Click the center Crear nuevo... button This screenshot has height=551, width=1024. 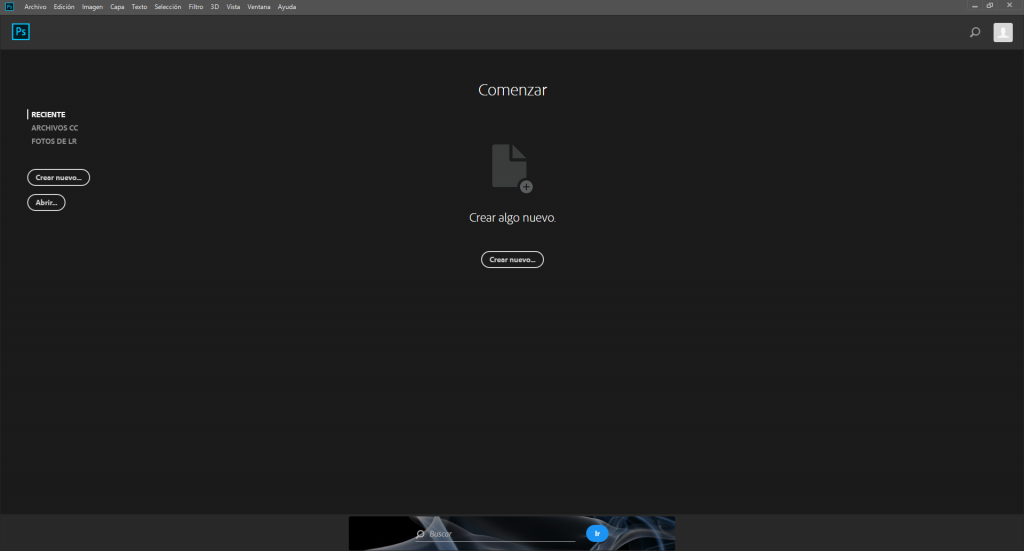(x=512, y=260)
